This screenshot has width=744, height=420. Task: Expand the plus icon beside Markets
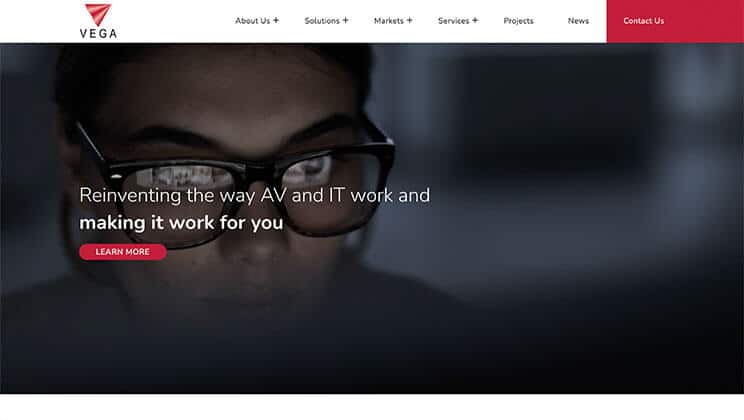[x=409, y=20]
